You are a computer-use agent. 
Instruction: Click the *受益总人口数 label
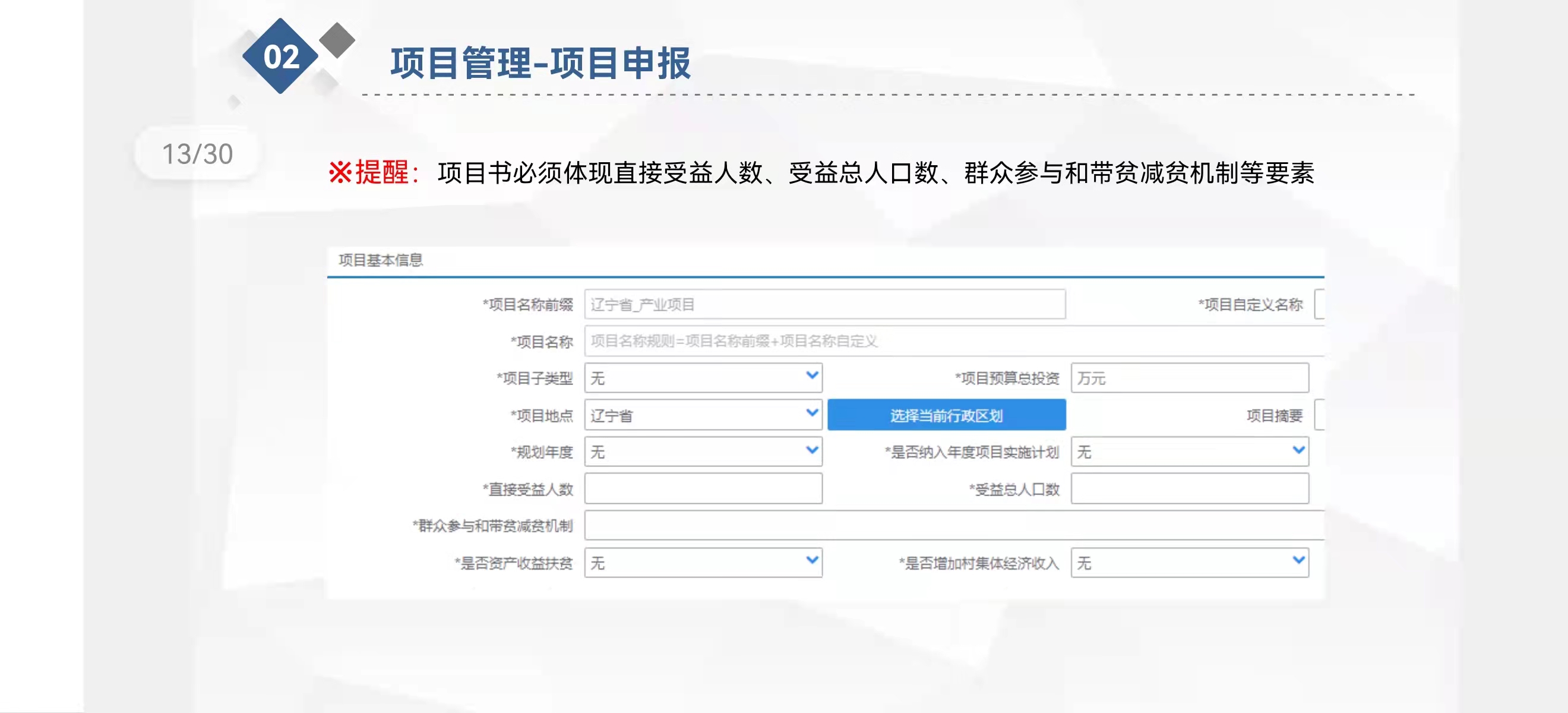pos(1014,489)
